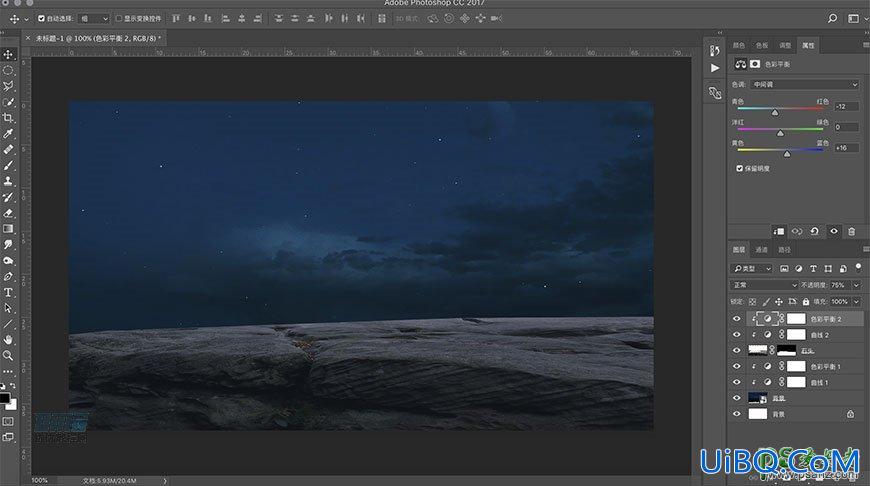This screenshot has width=870, height=486.
Task: Select the Brush tool
Action: pyautogui.click(x=8, y=165)
